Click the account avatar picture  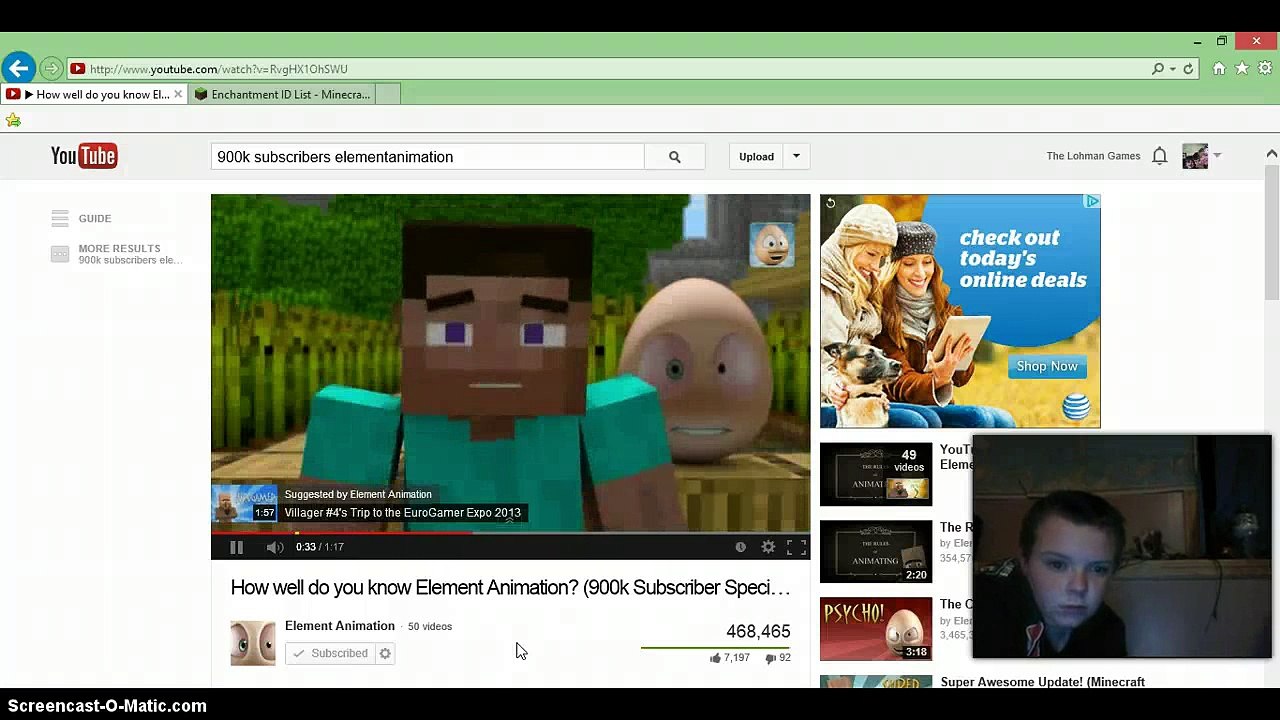[x=1195, y=156]
